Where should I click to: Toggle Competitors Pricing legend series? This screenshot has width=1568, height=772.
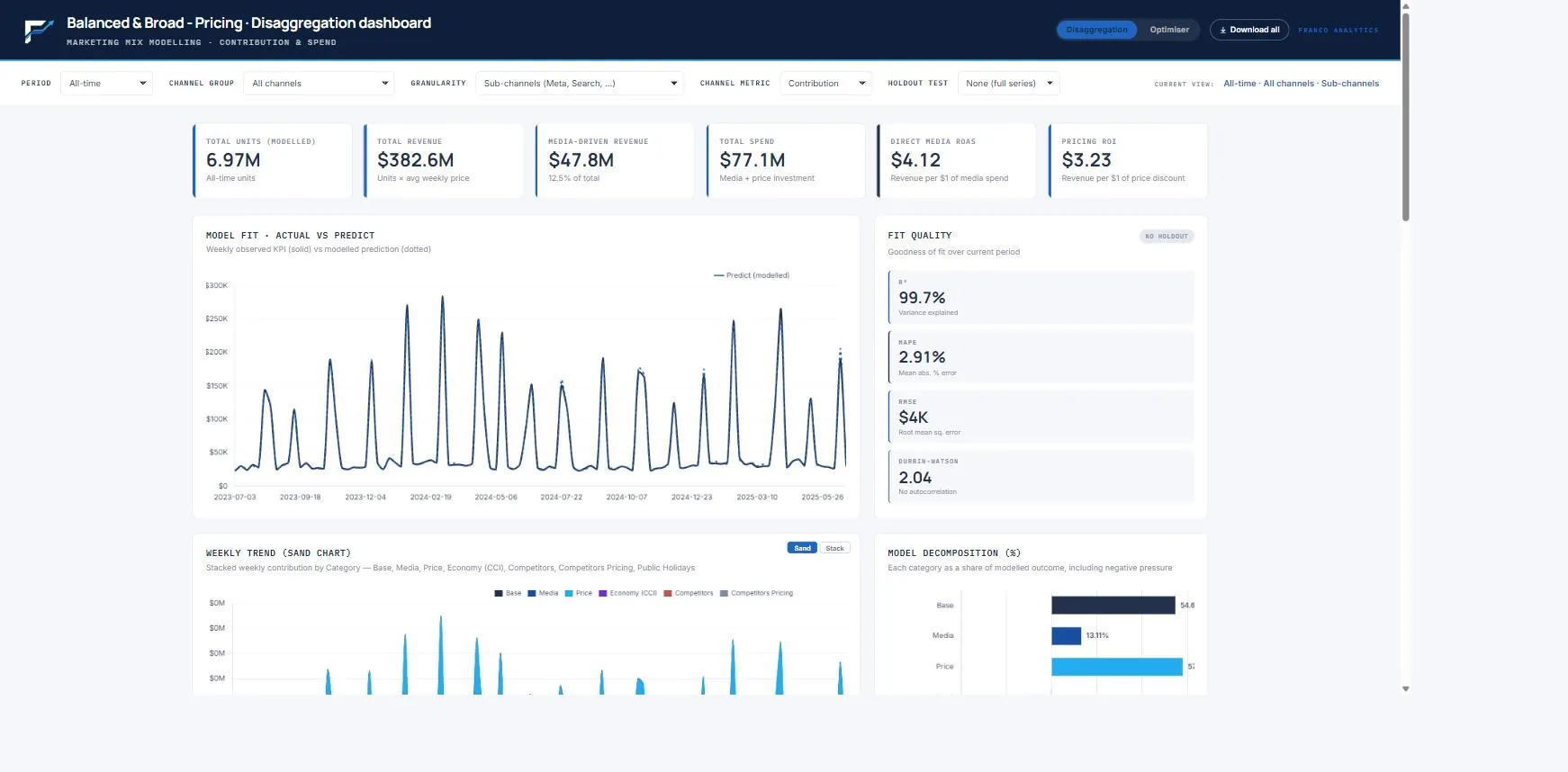(756, 593)
